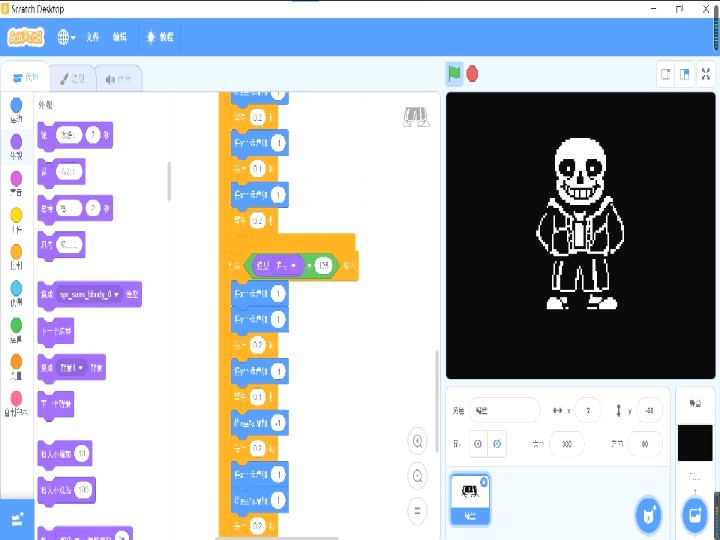Enter full screen stage mode
Screen dimensions: 720x540
coord(706,74)
